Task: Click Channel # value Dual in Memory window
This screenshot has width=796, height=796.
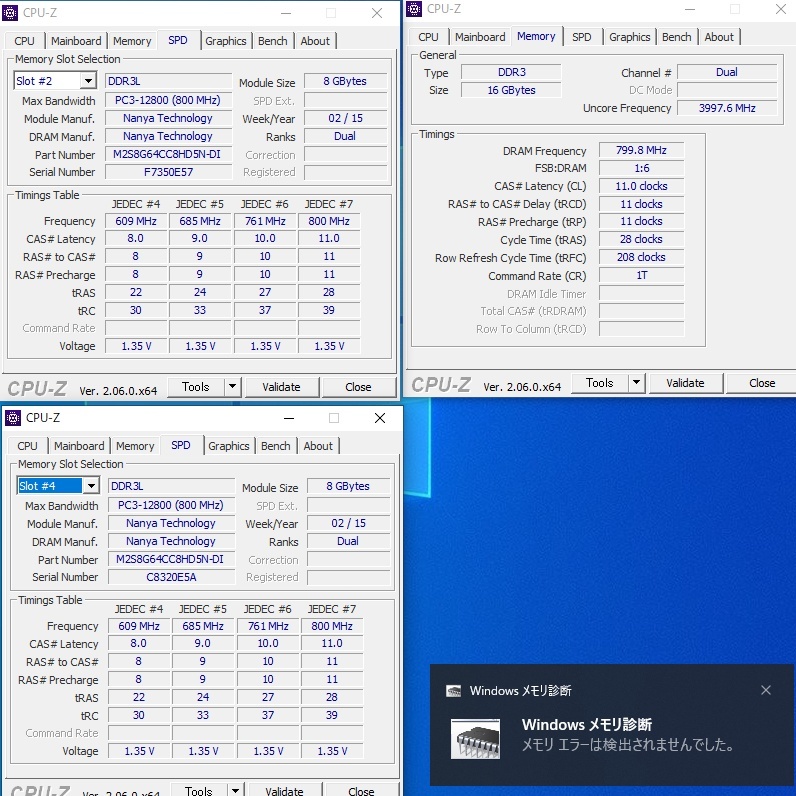Action: click(x=727, y=72)
